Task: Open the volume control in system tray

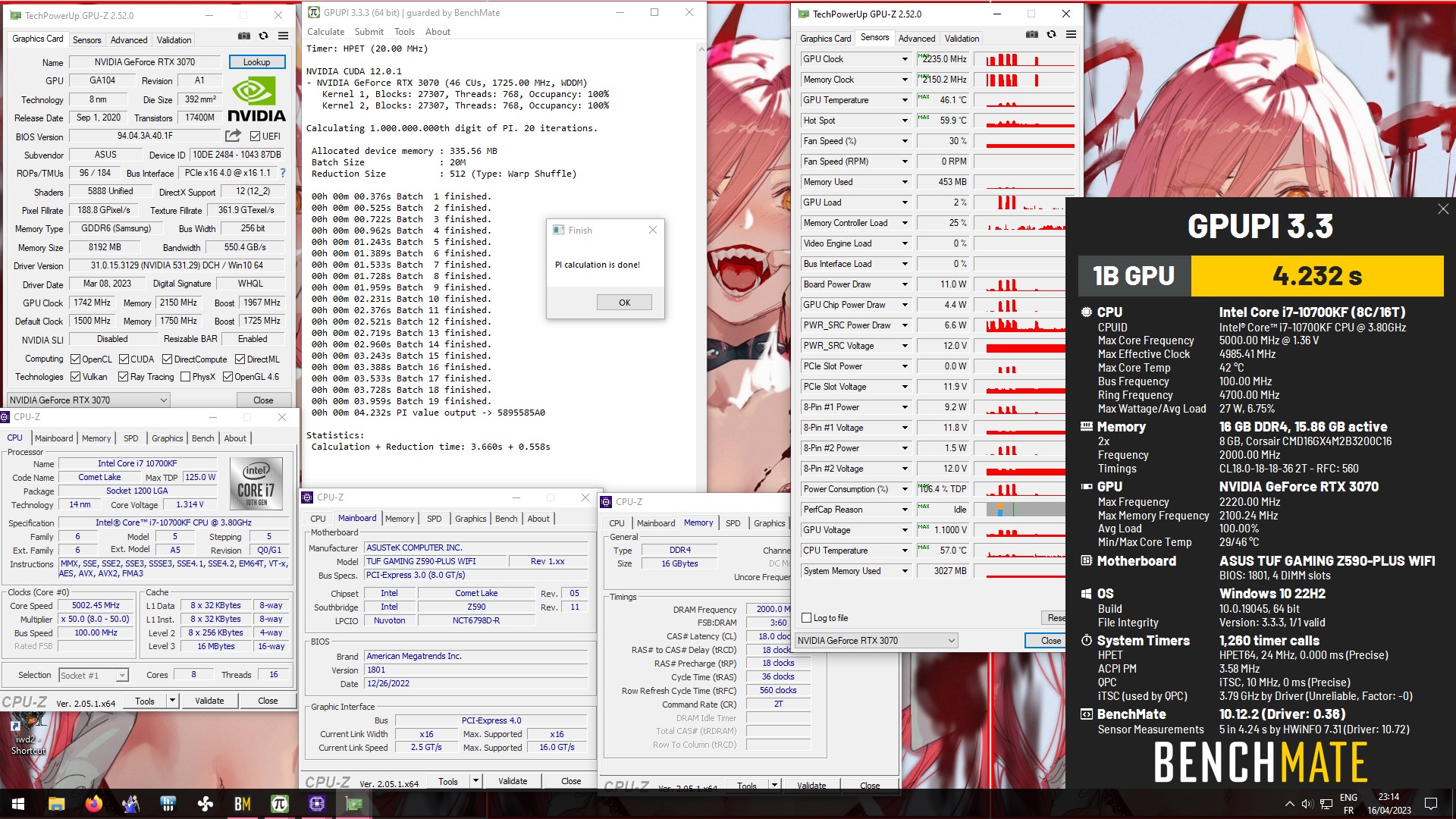Action: (x=1307, y=804)
